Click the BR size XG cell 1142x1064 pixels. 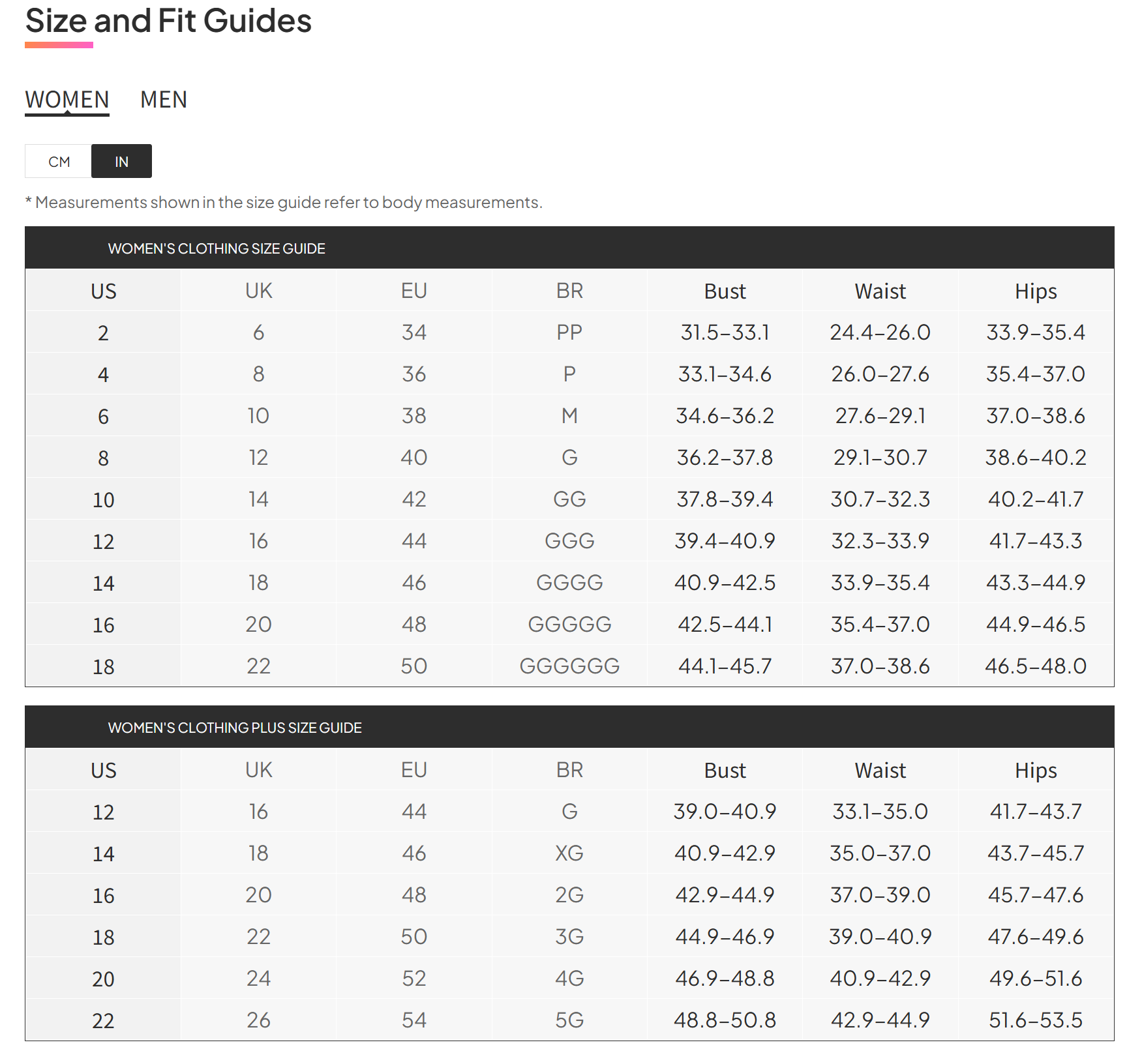(x=569, y=853)
